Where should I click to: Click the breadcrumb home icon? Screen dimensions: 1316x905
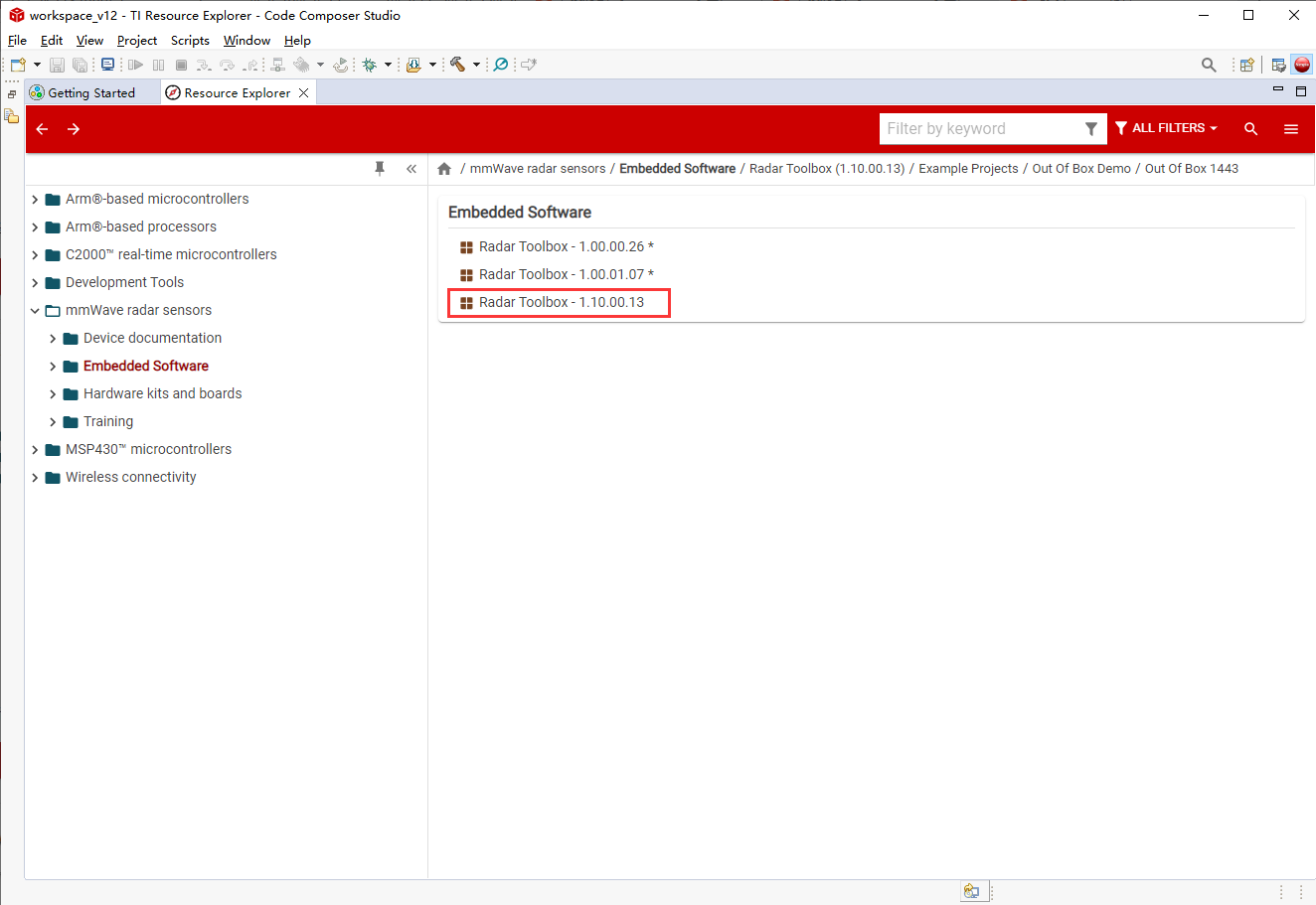444,169
